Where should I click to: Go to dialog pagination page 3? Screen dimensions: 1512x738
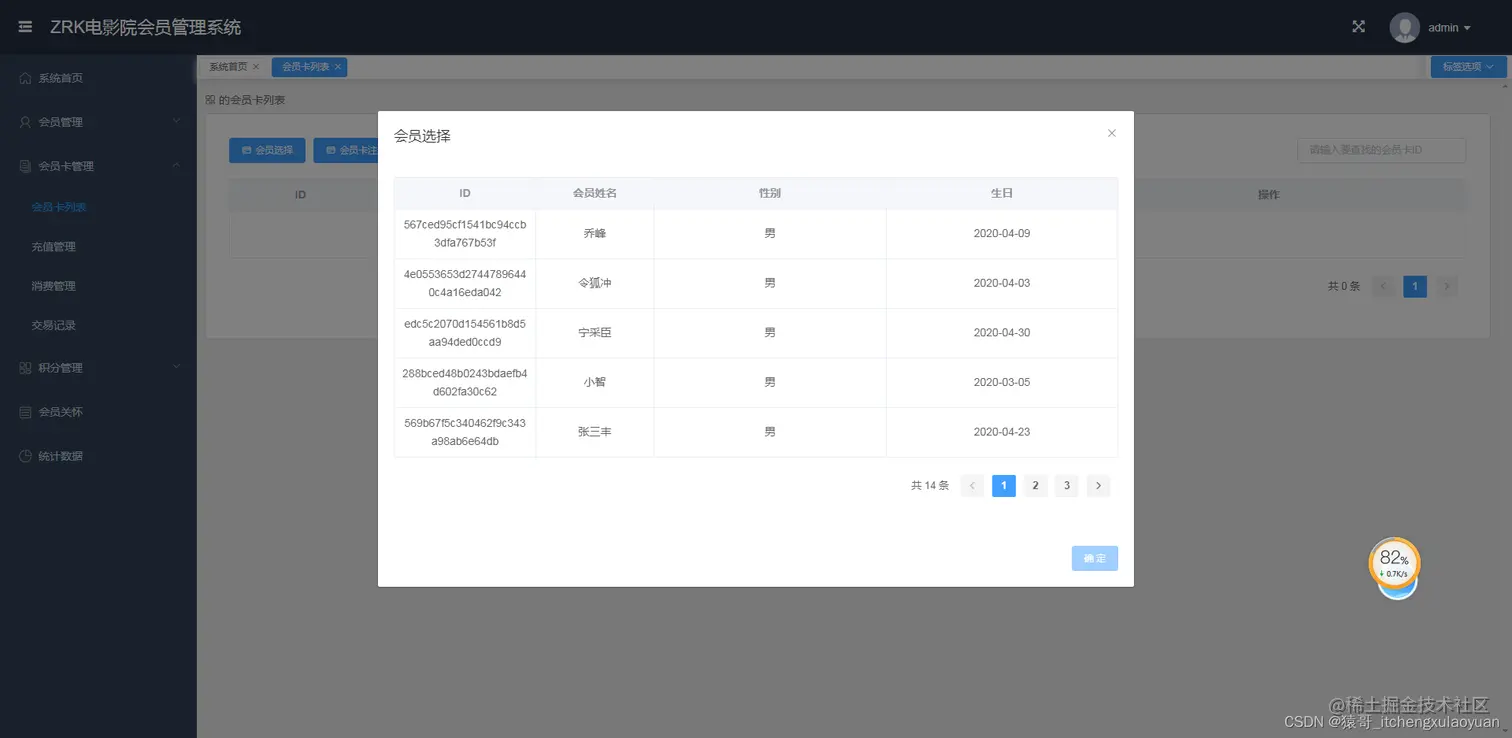click(x=1067, y=486)
